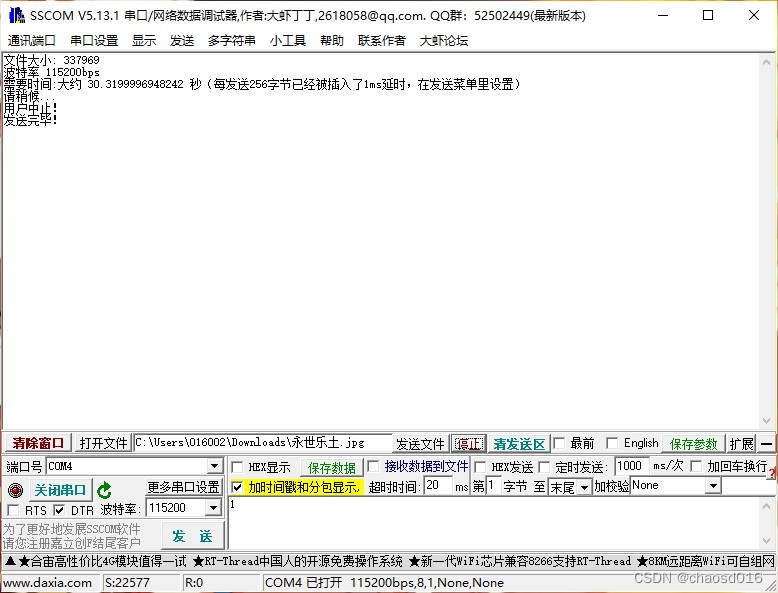Open the 加校验 None dropdown
The height and width of the screenshot is (593, 778).
(713, 486)
